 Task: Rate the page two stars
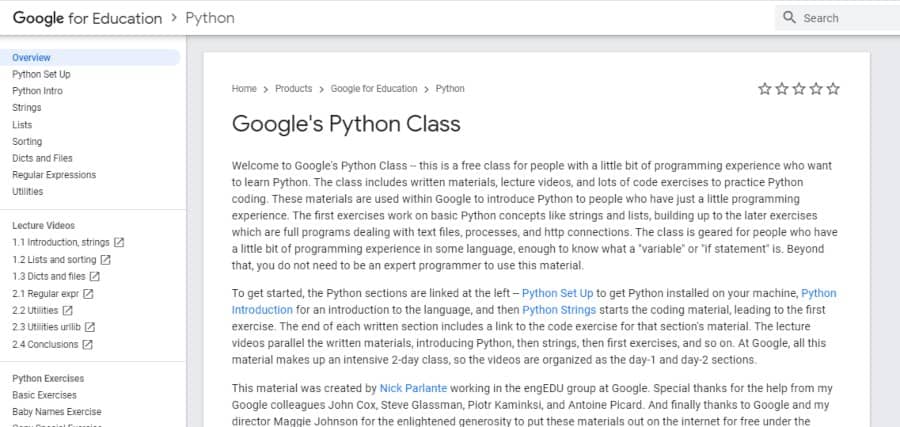tap(782, 89)
